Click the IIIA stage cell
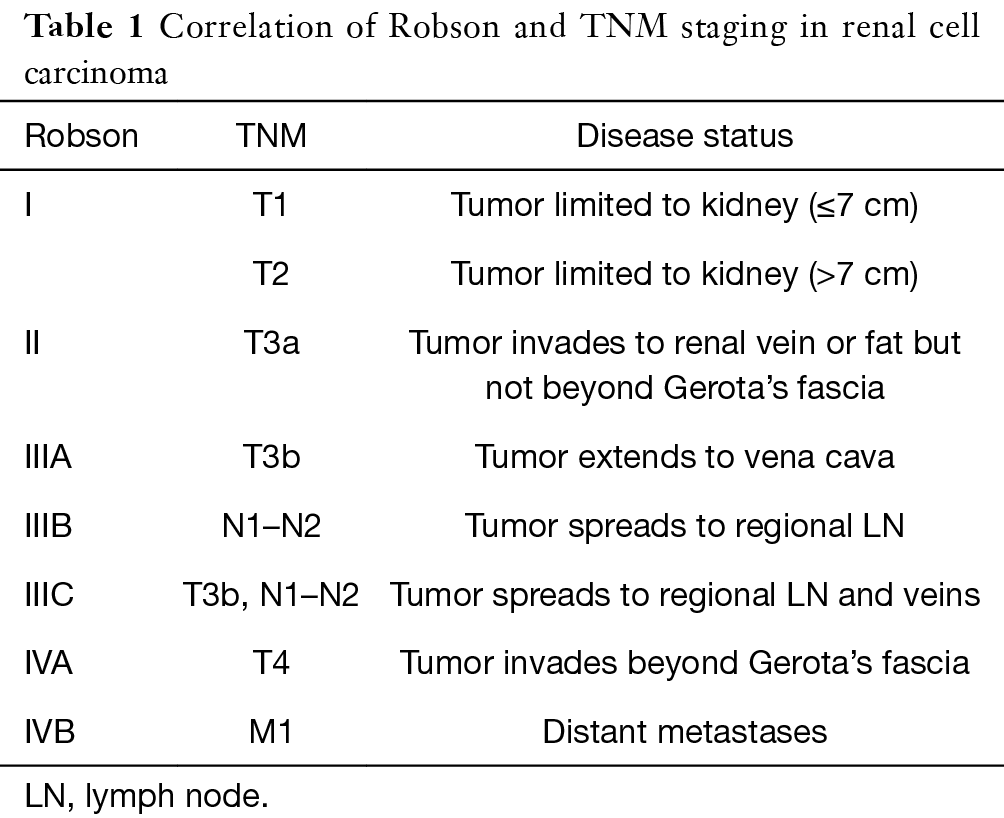This screenshot has width=1004, height=818. tap(49, 457)
